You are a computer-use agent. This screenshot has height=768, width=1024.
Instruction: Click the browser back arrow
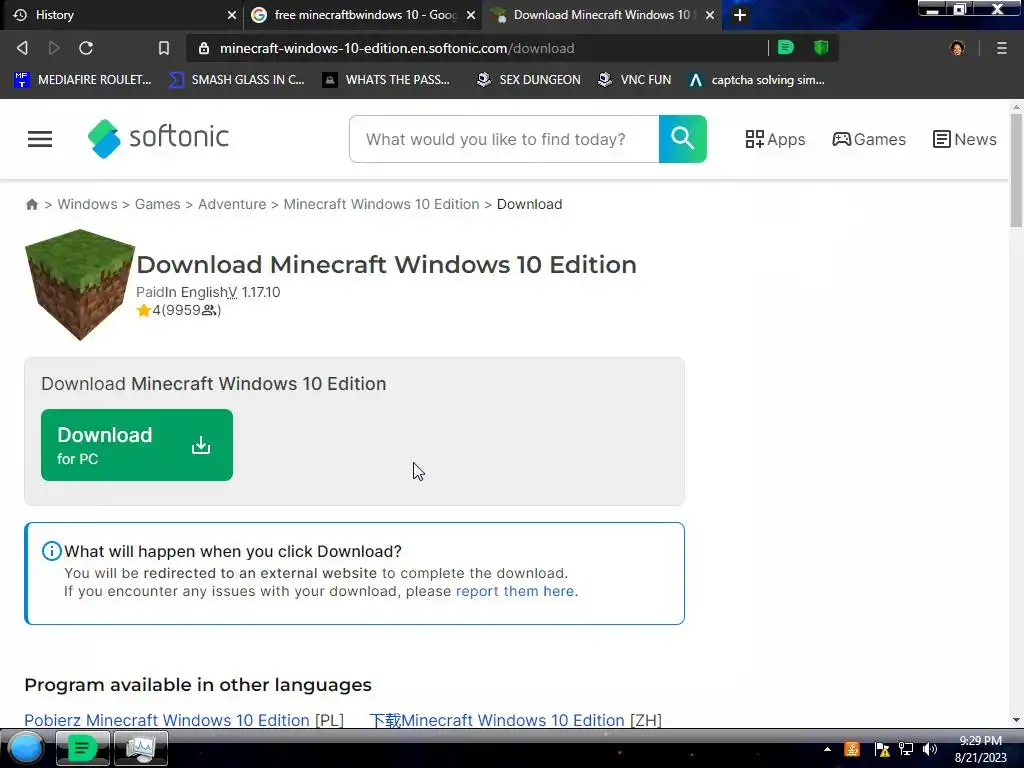(x=22, y=48)
